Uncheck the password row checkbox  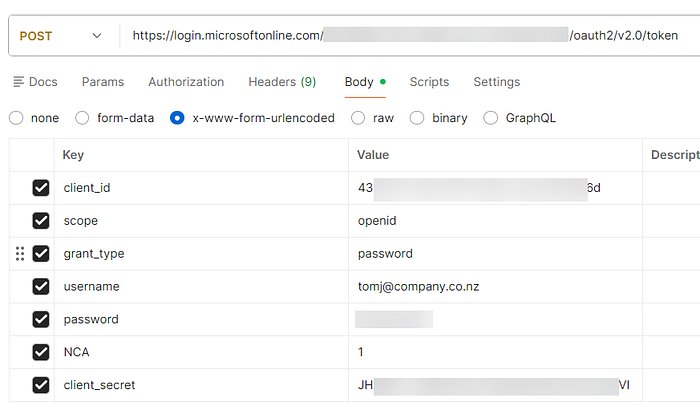41,319
